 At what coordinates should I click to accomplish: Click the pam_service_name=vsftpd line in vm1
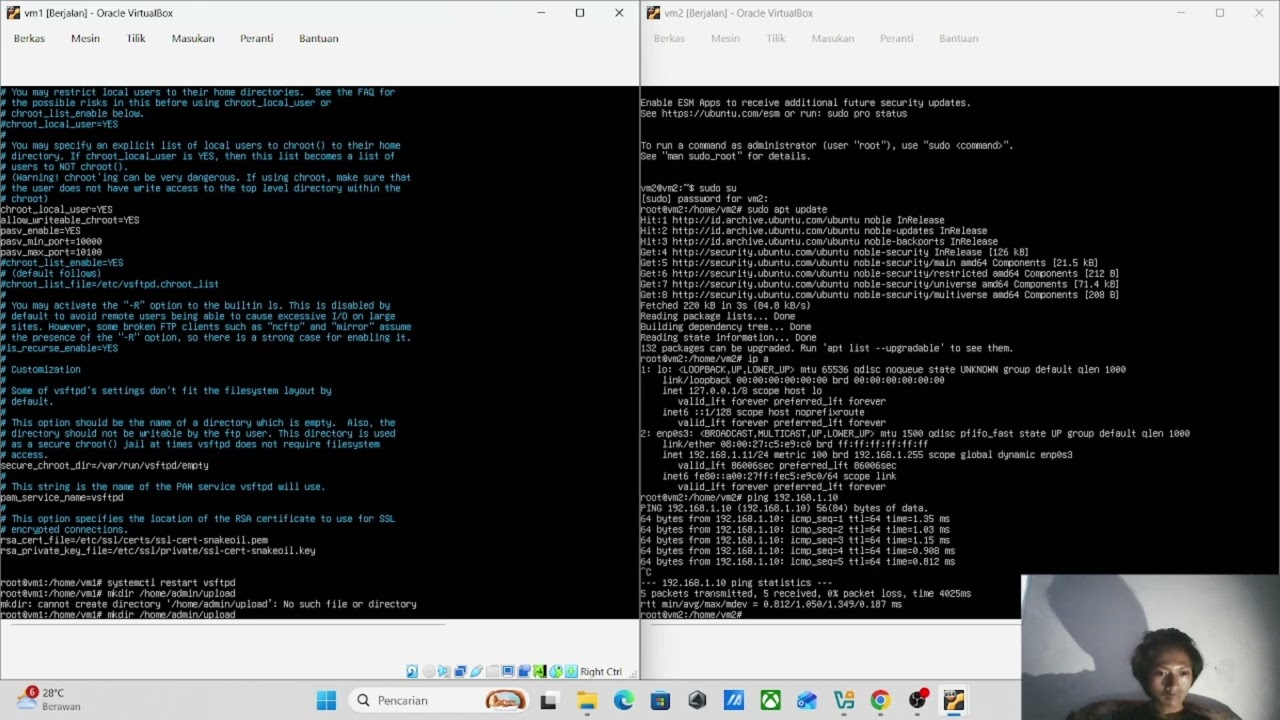[62, 497]
